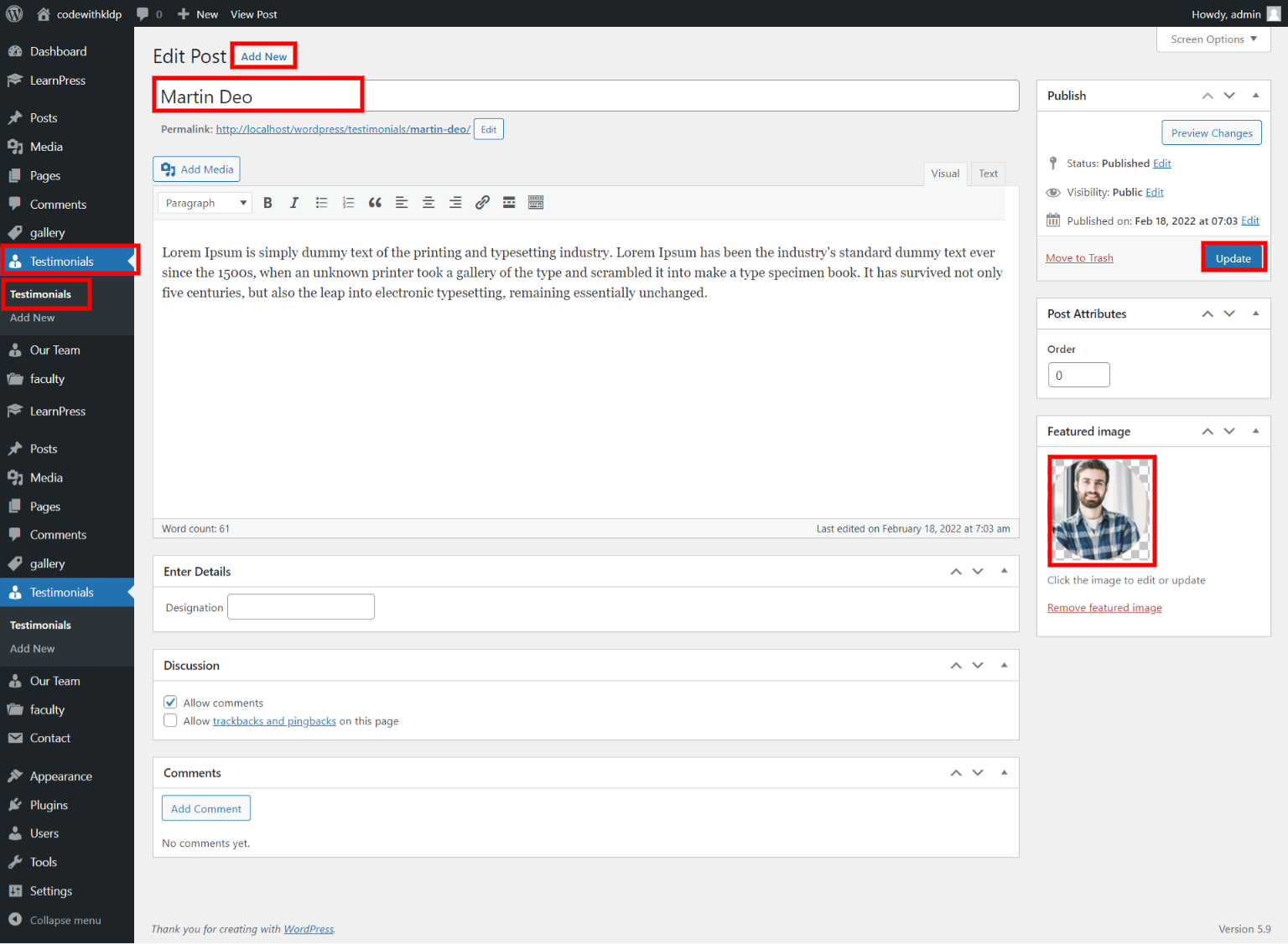Center align text in editor
Screen dimensions: 1288x944
pyautogui.click(x=428, y=203)
